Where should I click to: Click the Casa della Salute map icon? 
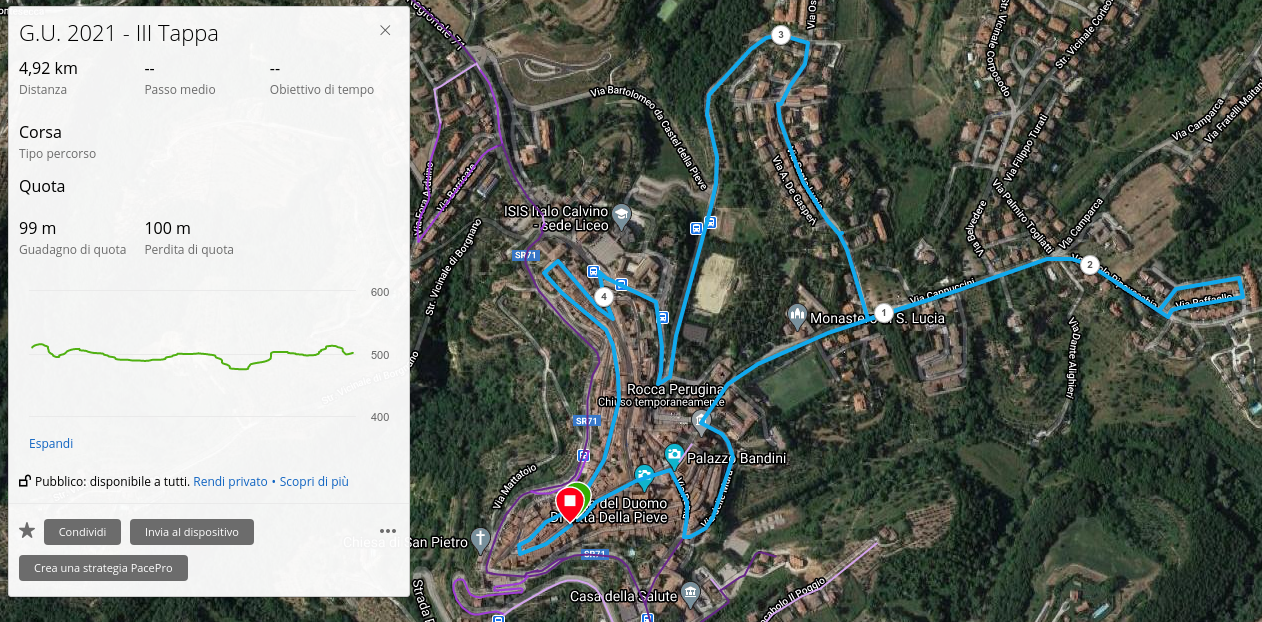coord(691,596)
